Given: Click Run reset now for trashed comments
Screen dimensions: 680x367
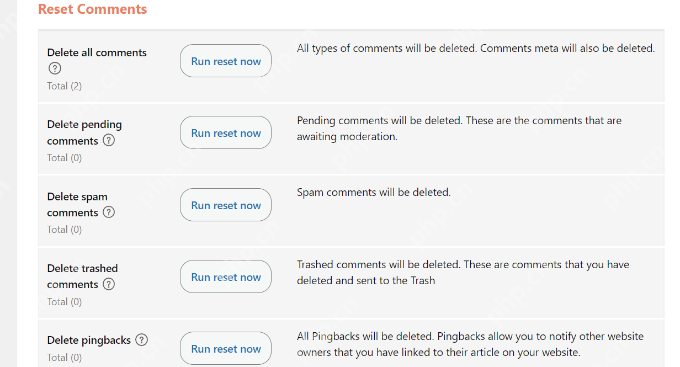Looking at the screenshot, I should 226,277.
